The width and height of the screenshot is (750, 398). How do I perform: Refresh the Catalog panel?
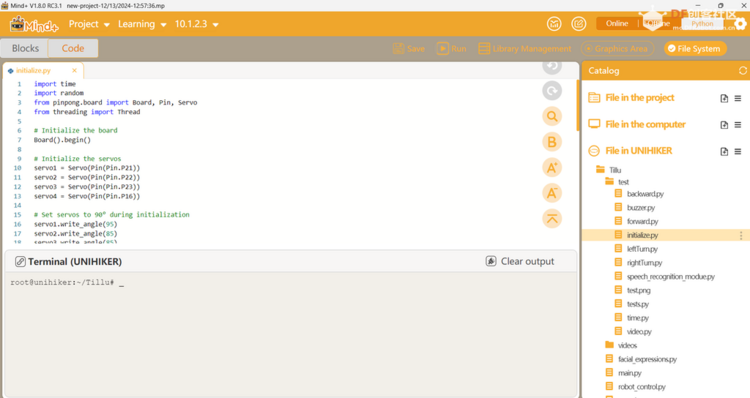pos(742,71)
